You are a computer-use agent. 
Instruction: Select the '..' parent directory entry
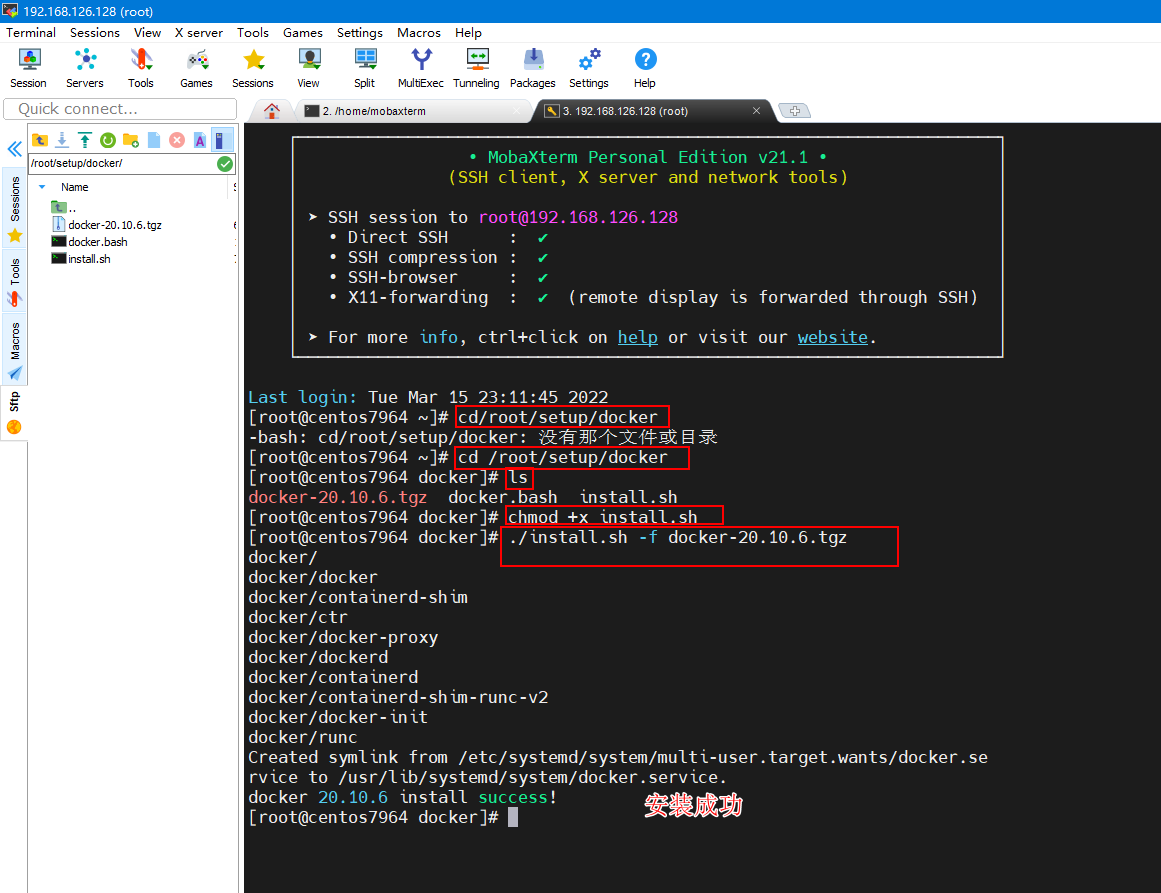click(64, 207)
